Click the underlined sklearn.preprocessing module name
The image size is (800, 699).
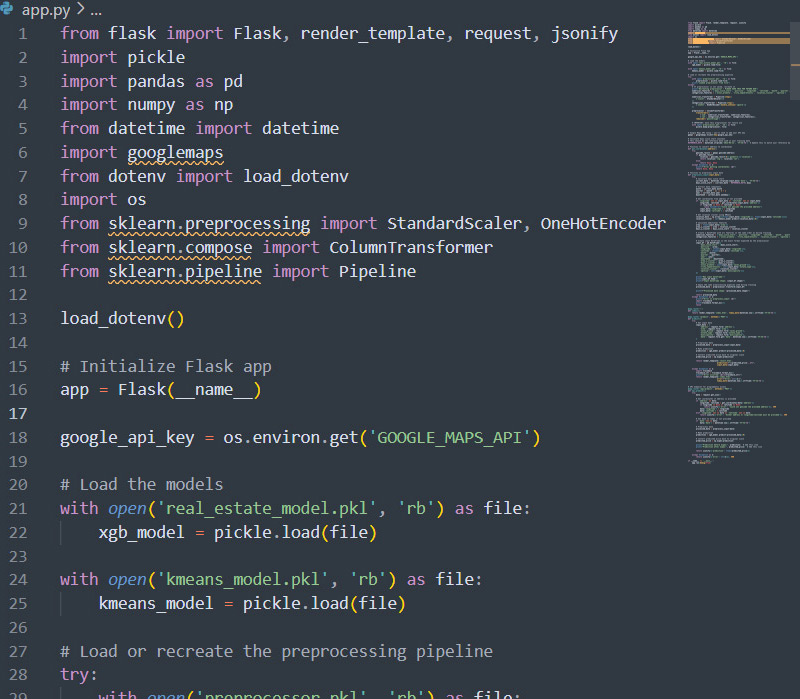209,224
